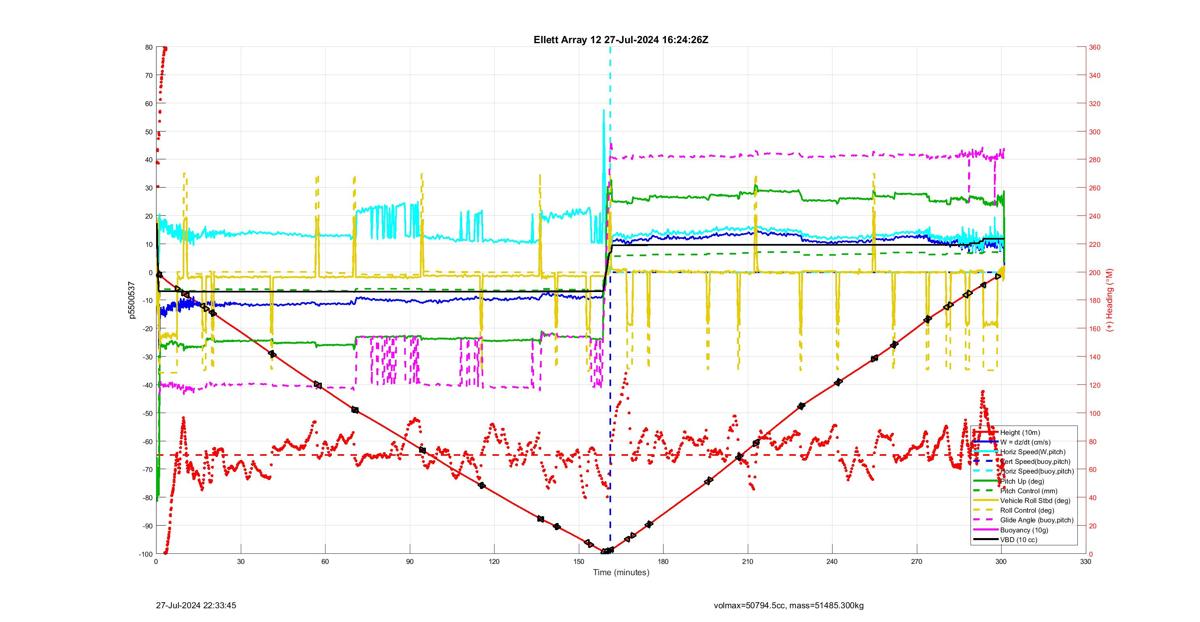1200x622 pixels.
Task: Select 'Pitch Up (deg)' legend entry
Action: (x=1022, y=481)
